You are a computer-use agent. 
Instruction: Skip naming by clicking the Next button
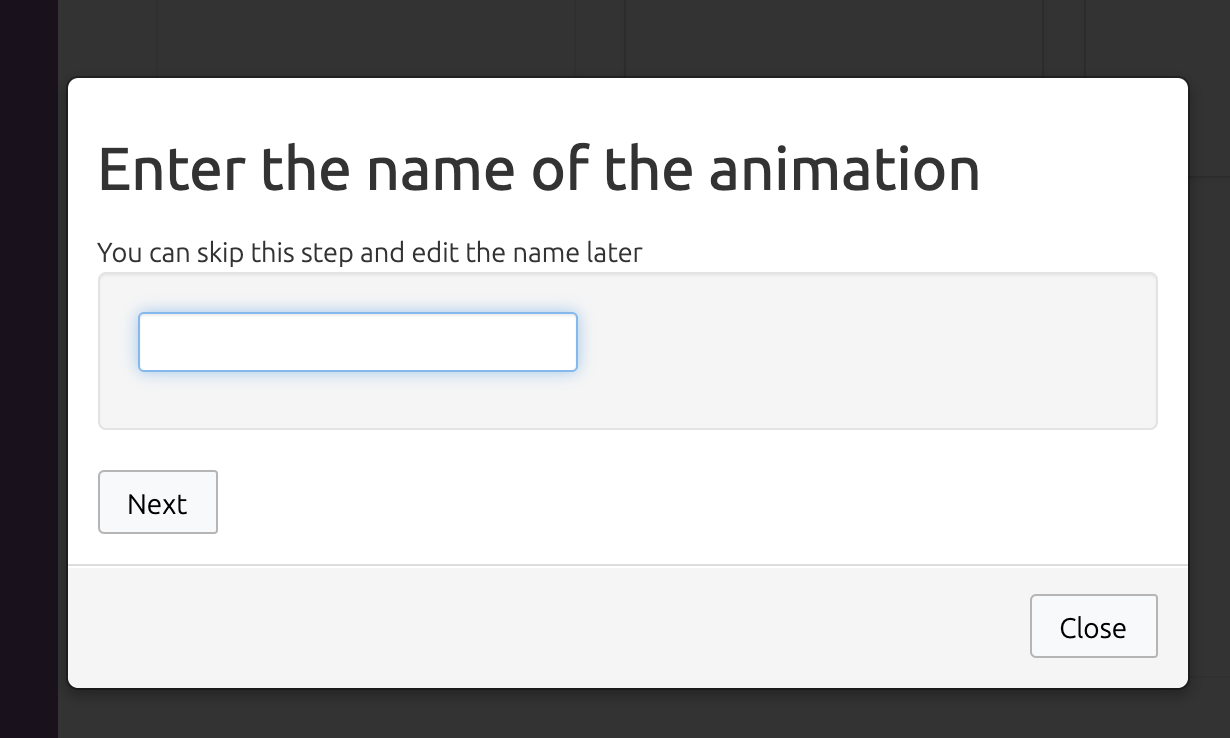tap(158, 502)
